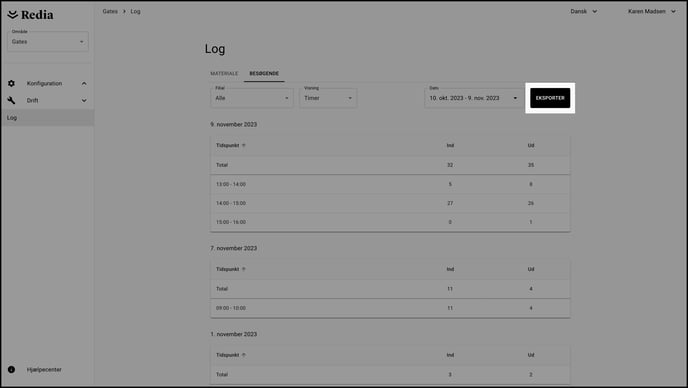Screen dimensions: 688x388
Task: Click the Eksporter button
Action: pos(550,98)
